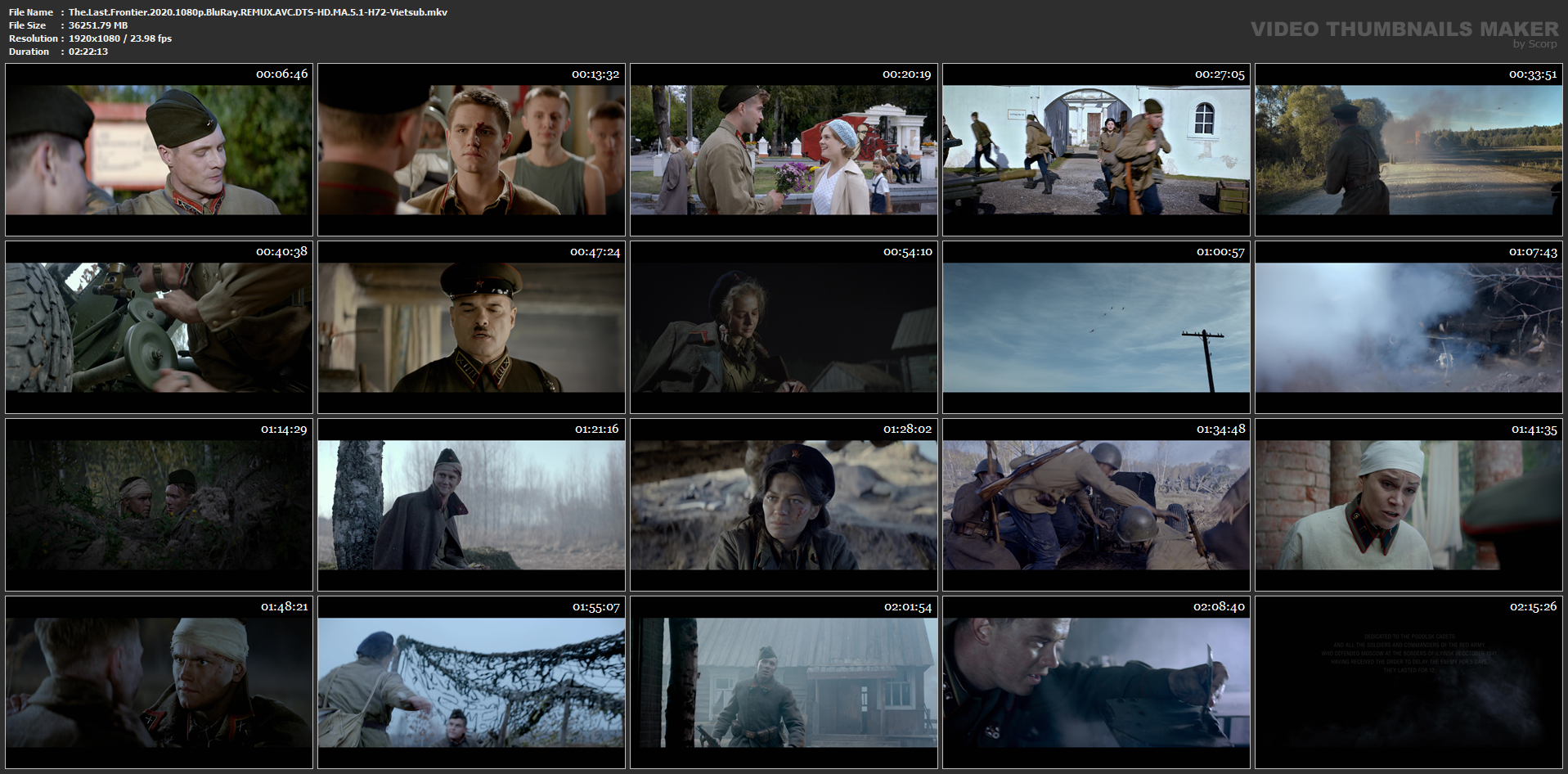This screenshot has width=1568, height=774.
Task: Open the frame timestamped 01:00:57
Action: point(1096,327)
